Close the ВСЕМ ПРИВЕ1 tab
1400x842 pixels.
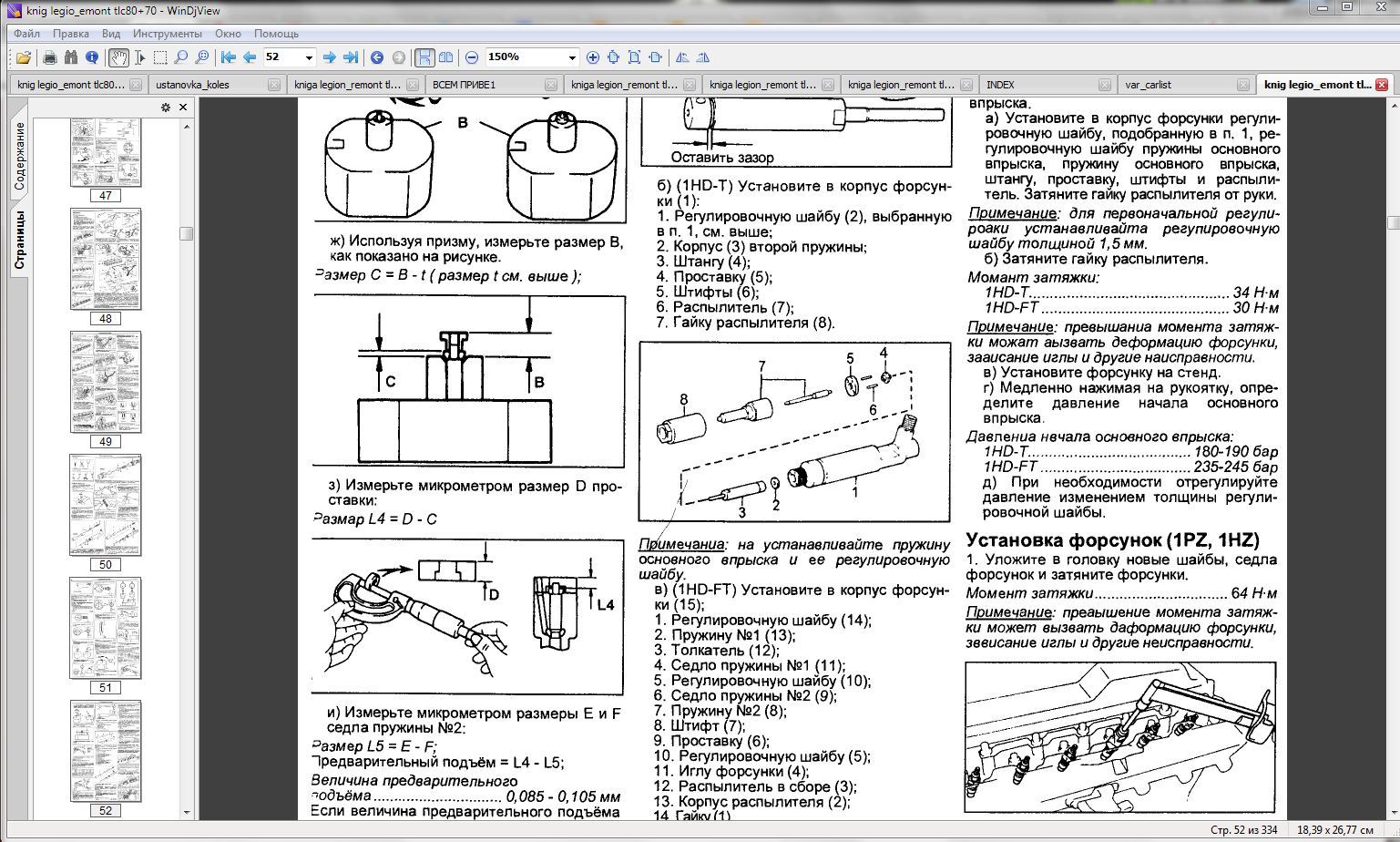click(550, 85)
